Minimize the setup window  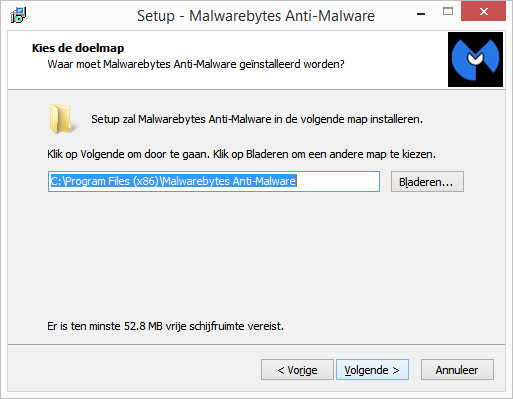click(421, 14)
